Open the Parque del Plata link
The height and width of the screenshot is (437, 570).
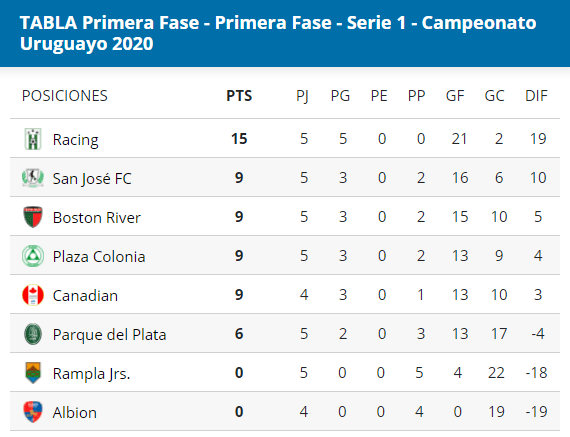(109, 335)
